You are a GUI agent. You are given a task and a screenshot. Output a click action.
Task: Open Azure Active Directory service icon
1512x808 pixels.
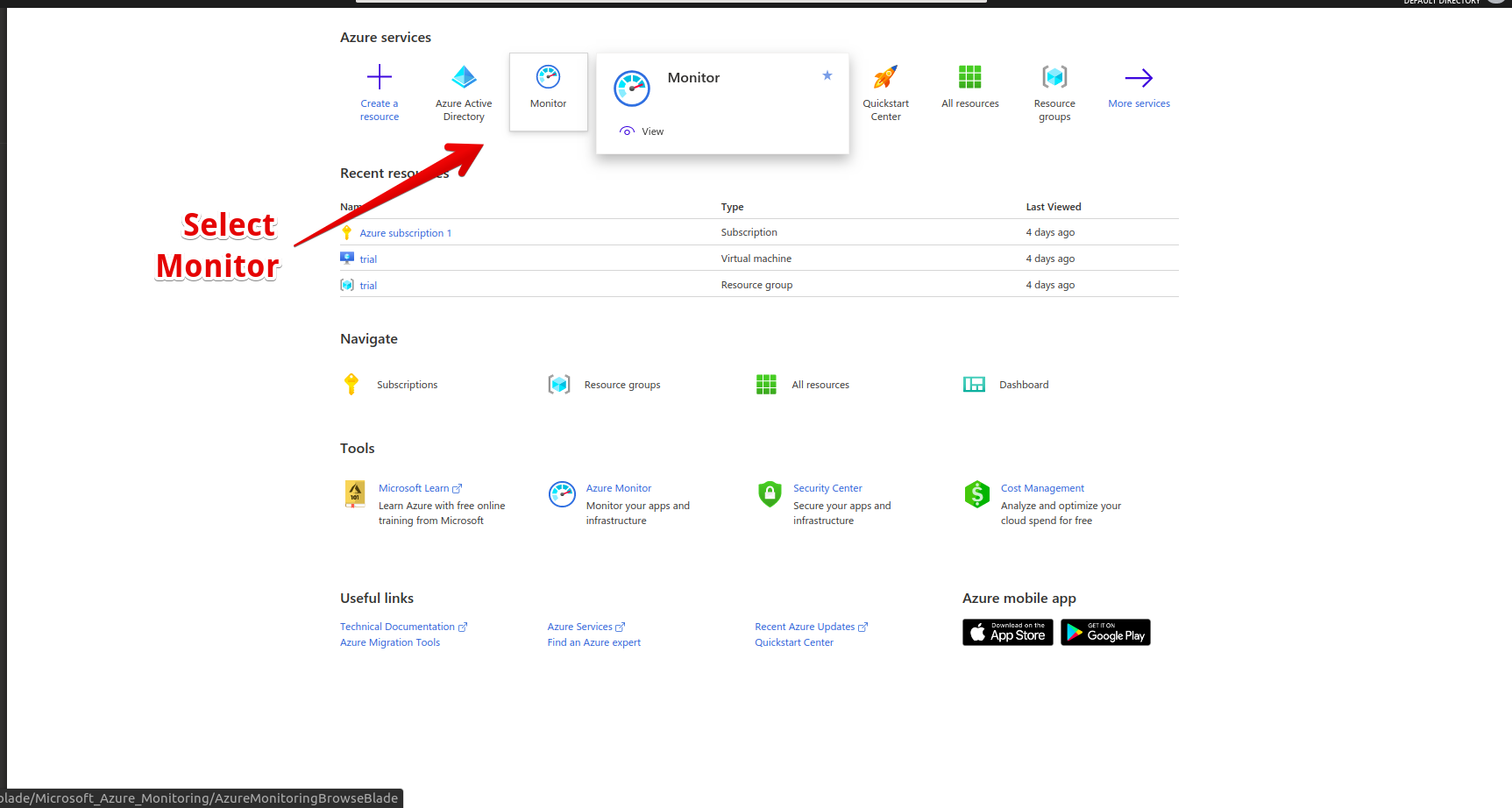464,77
